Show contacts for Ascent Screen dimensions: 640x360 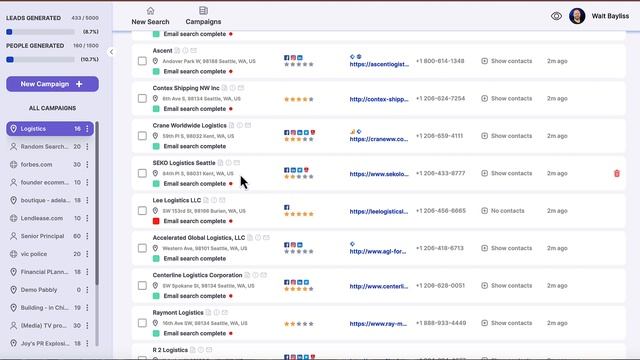507,61
